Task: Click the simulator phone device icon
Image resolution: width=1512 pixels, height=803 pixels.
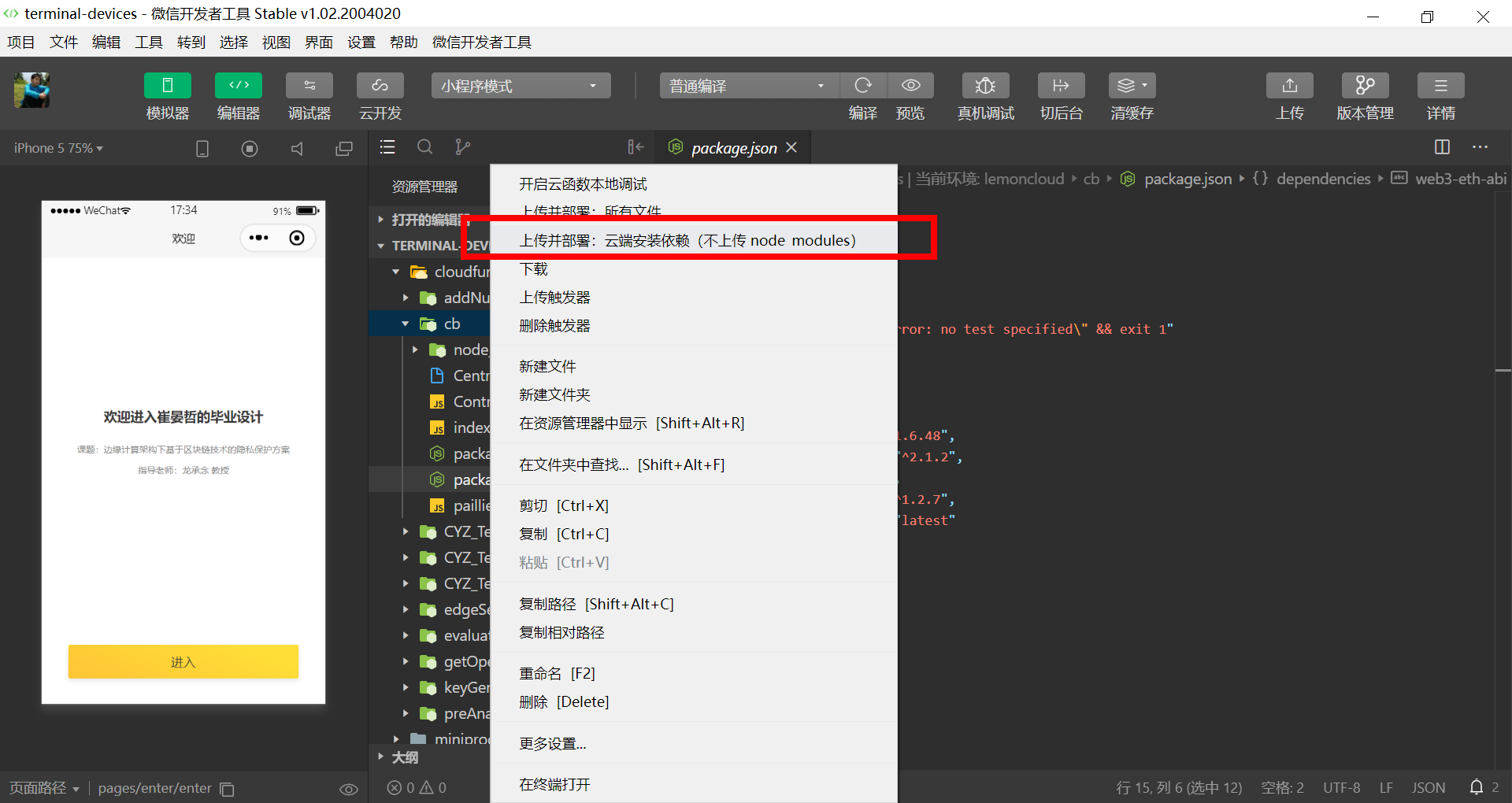Action: [x=202, y=148]
